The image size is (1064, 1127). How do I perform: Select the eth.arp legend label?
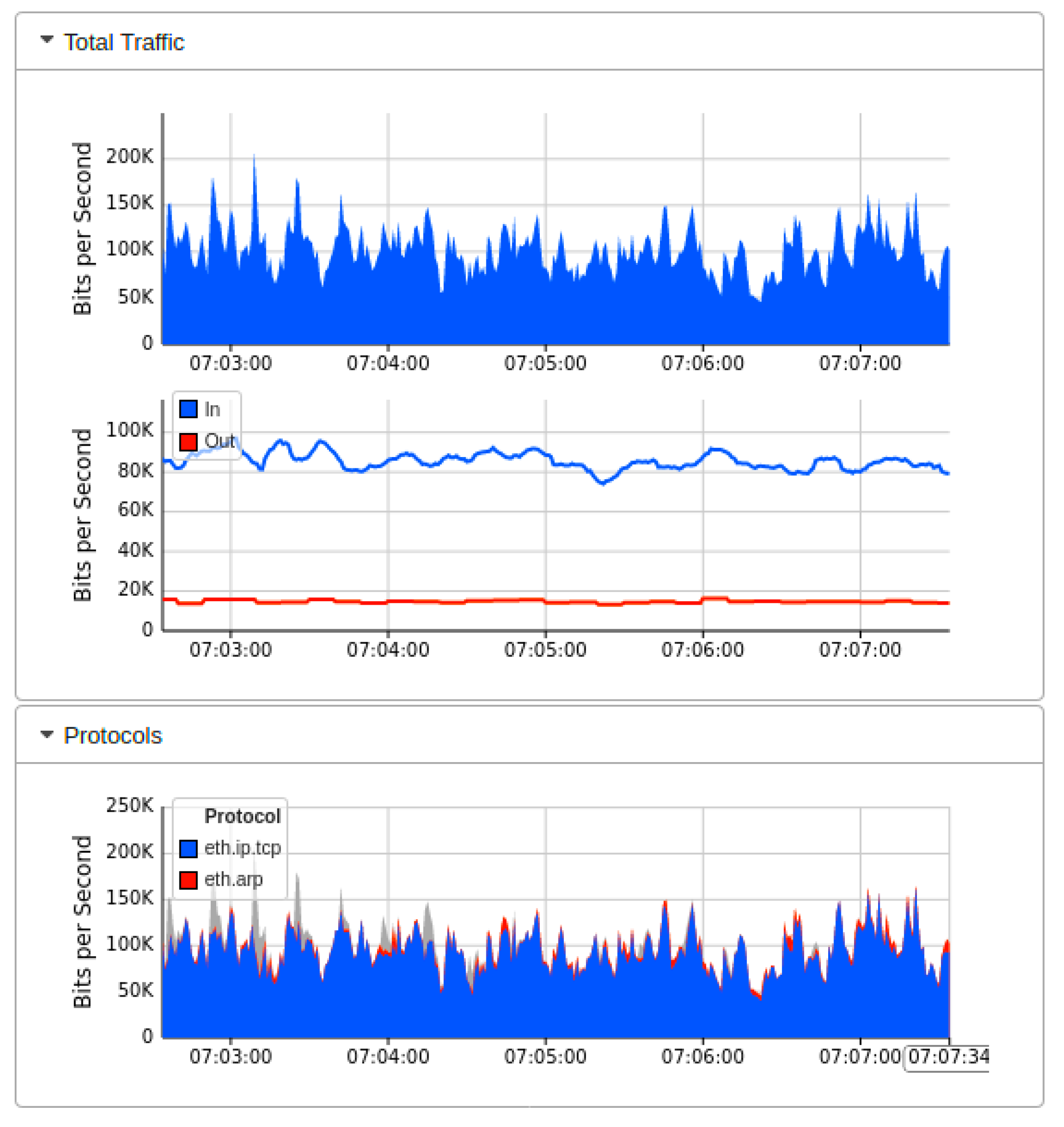pos(234,879)
